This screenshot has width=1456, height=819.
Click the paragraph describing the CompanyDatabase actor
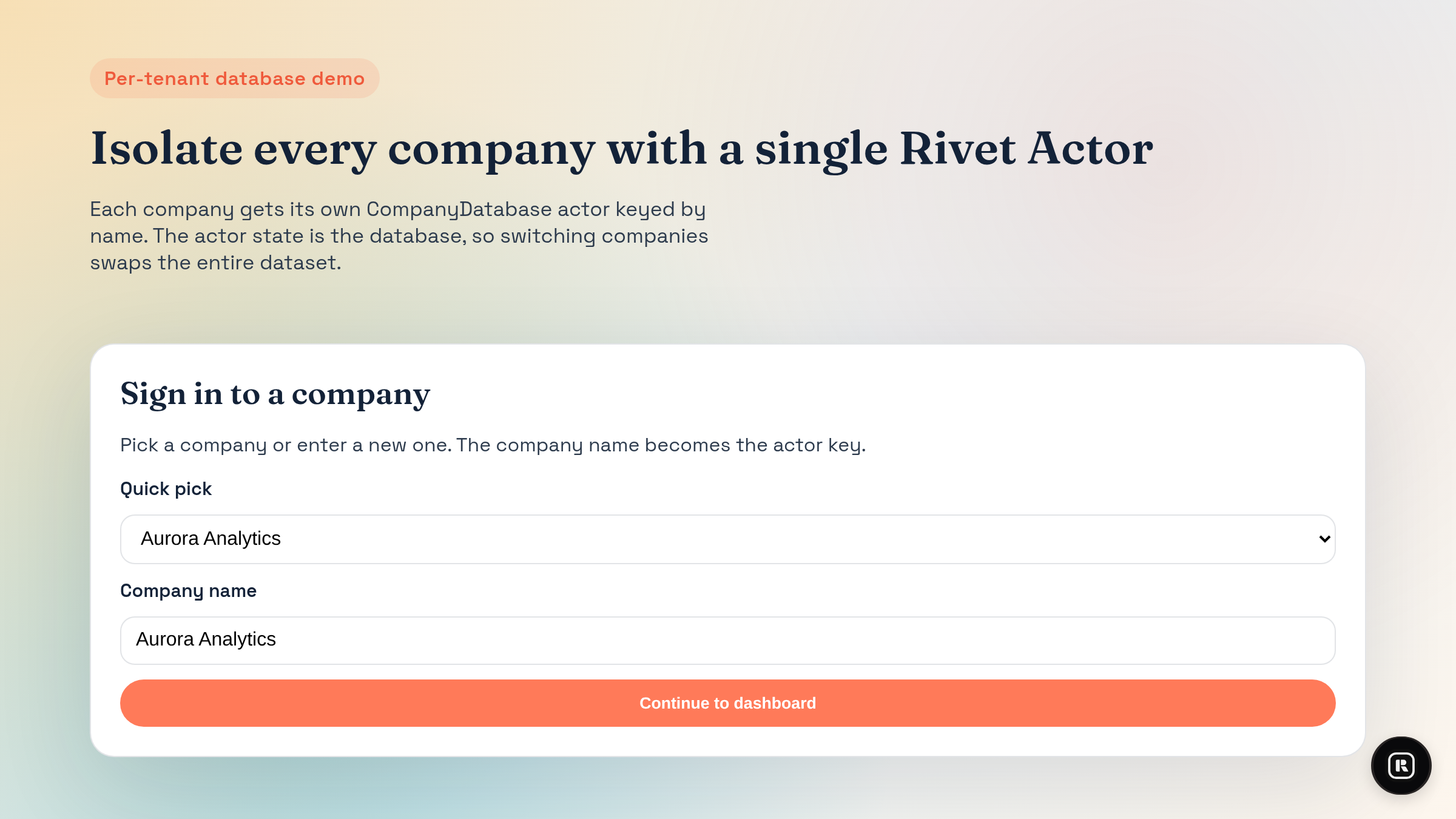point(399,236)
